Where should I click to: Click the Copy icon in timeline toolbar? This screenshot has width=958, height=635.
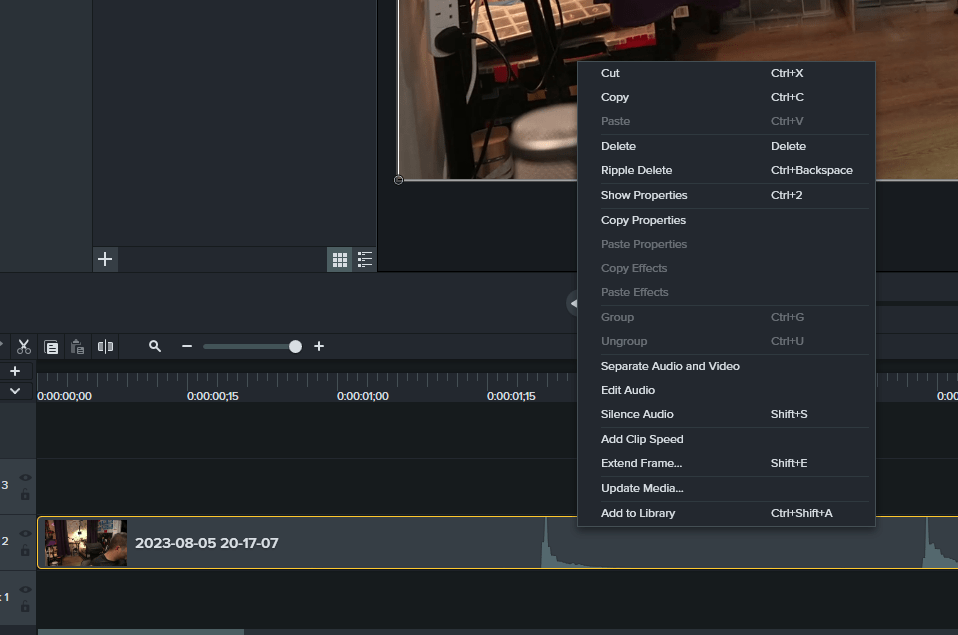coord(51,347)
